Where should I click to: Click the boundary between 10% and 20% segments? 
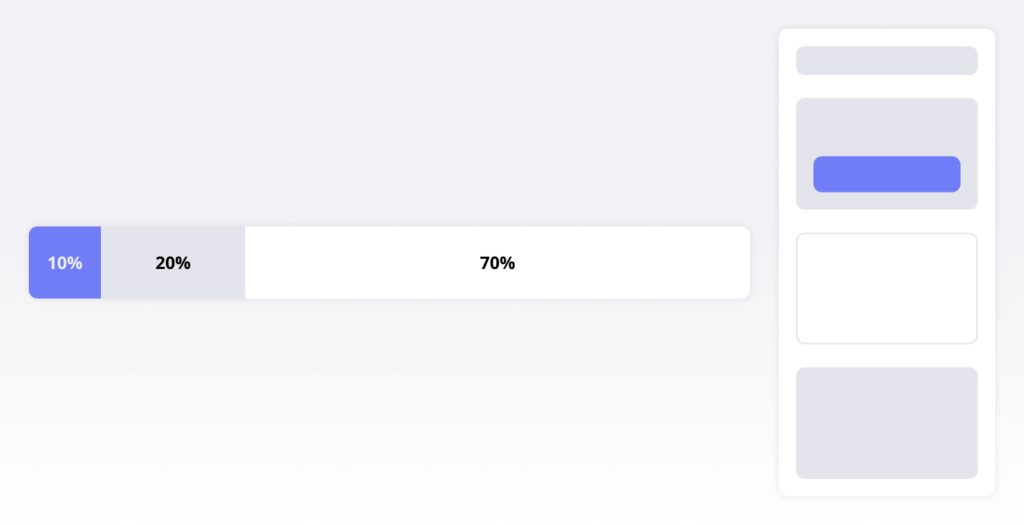[x=101, y=262]
